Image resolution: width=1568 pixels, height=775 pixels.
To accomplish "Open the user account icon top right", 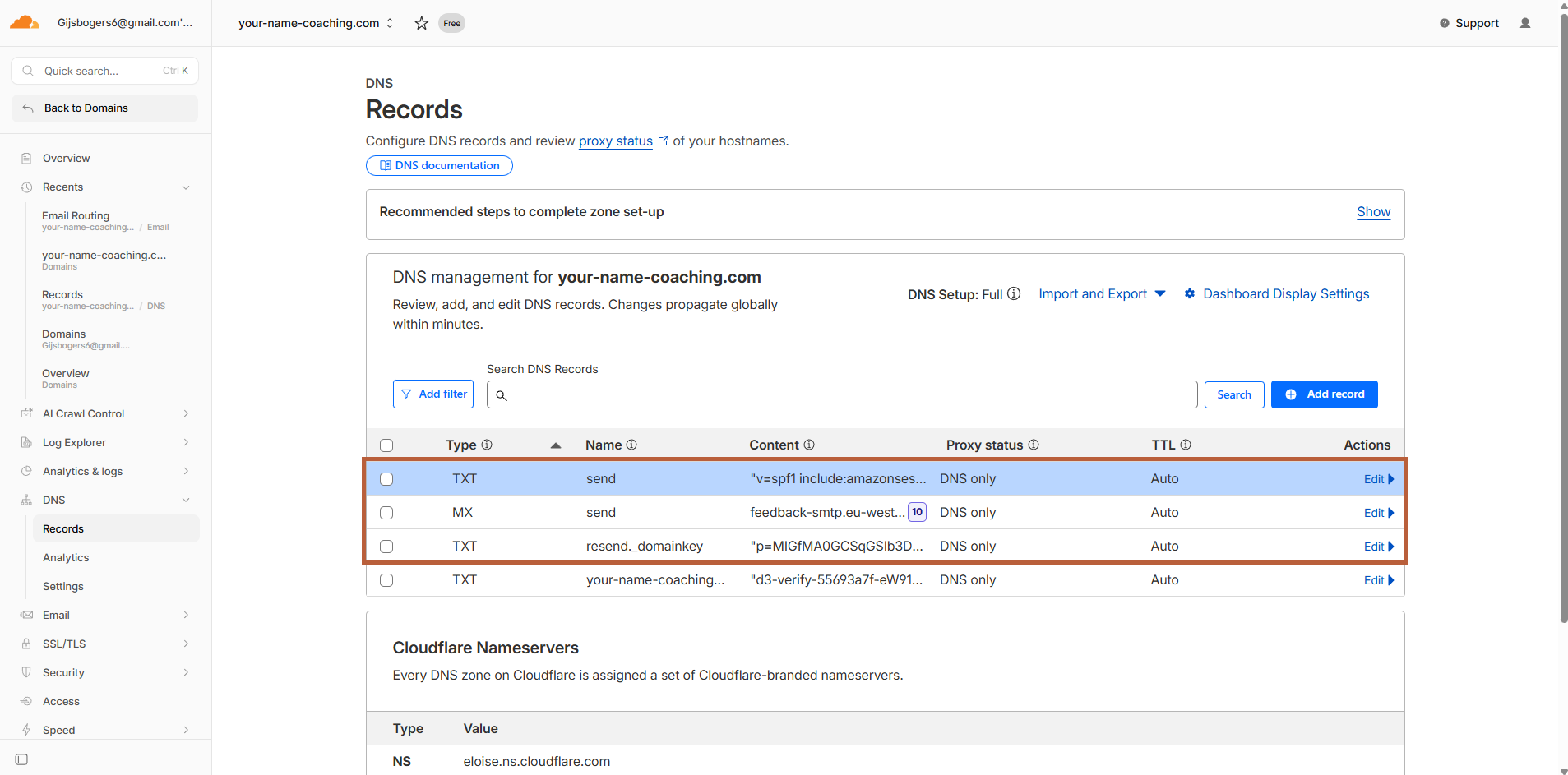I will [x=1525, y=23].
